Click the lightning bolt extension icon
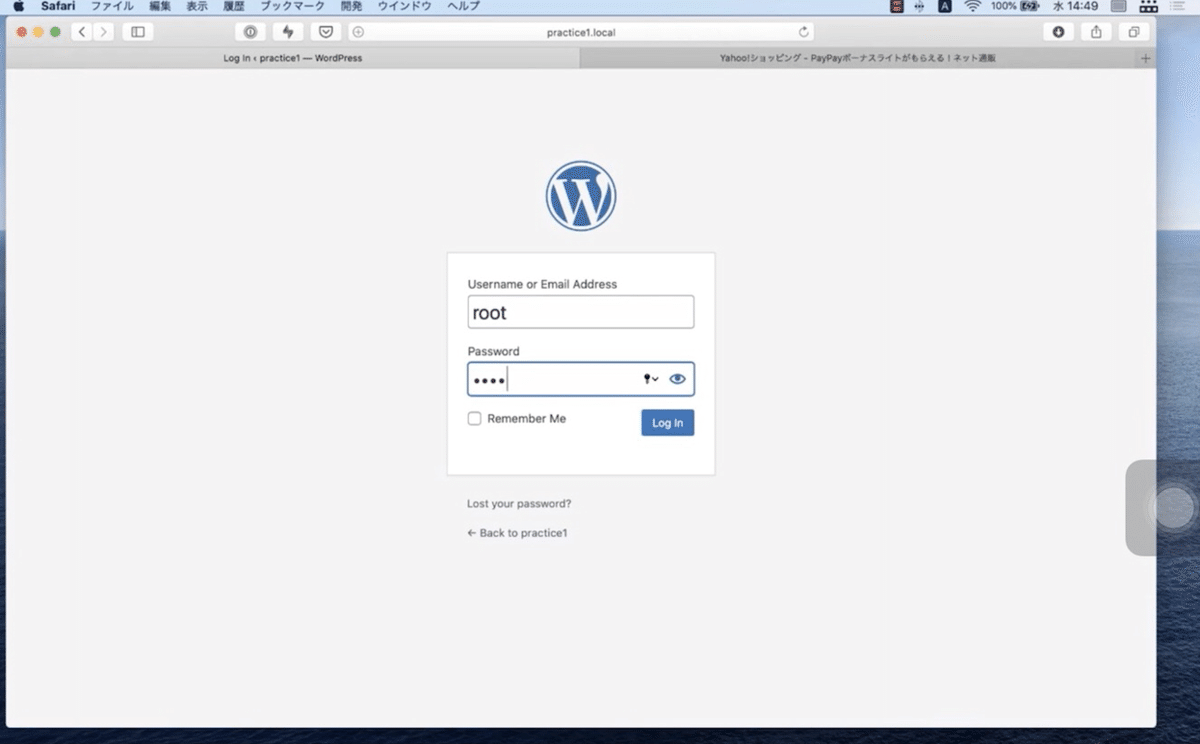The image size is (1200, 744). (288, 32)
